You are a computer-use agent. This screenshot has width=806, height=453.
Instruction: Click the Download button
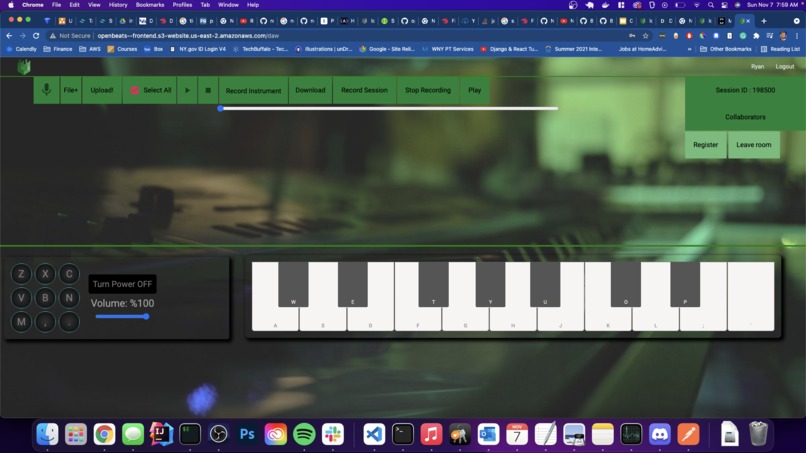pos(310,90)
